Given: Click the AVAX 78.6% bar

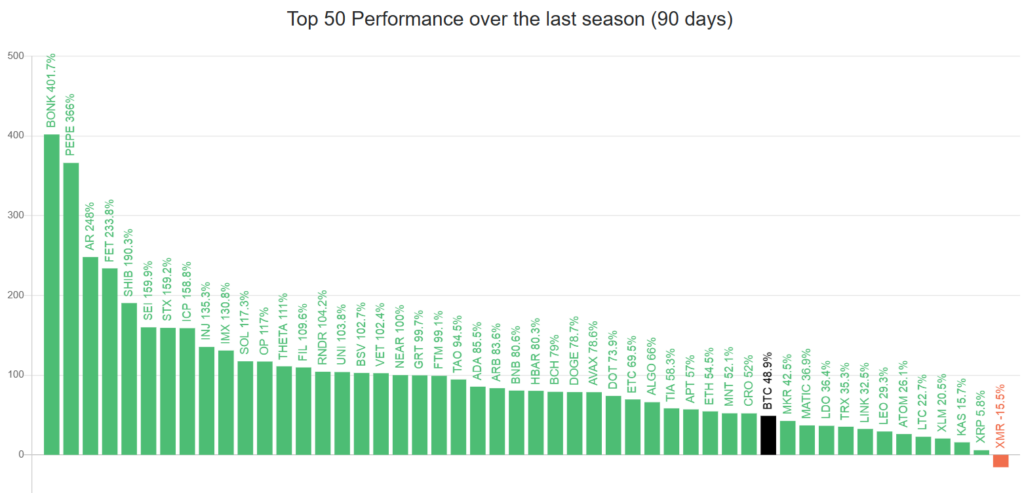Looking at the screenshot, I should [594, 423].
